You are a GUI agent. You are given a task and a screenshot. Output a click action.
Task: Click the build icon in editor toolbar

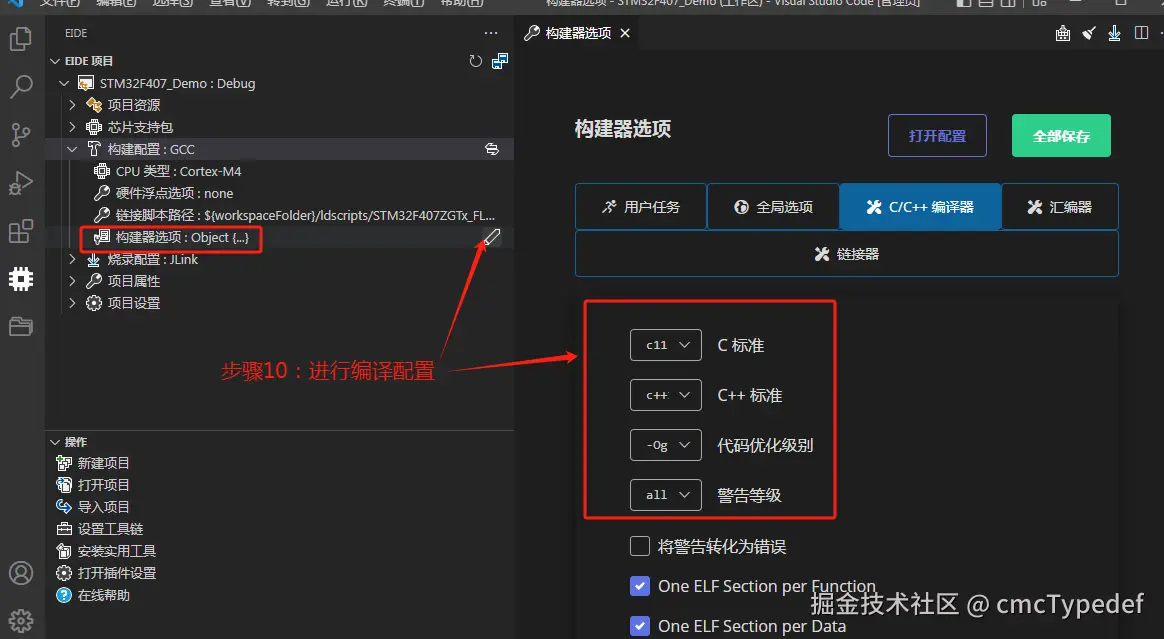pos(1063,33)
